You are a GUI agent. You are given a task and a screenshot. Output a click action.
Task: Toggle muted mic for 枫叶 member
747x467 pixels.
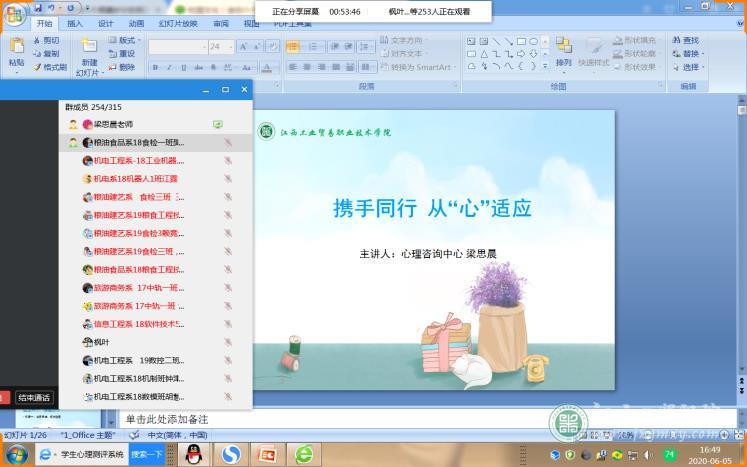tap(228, 342)
